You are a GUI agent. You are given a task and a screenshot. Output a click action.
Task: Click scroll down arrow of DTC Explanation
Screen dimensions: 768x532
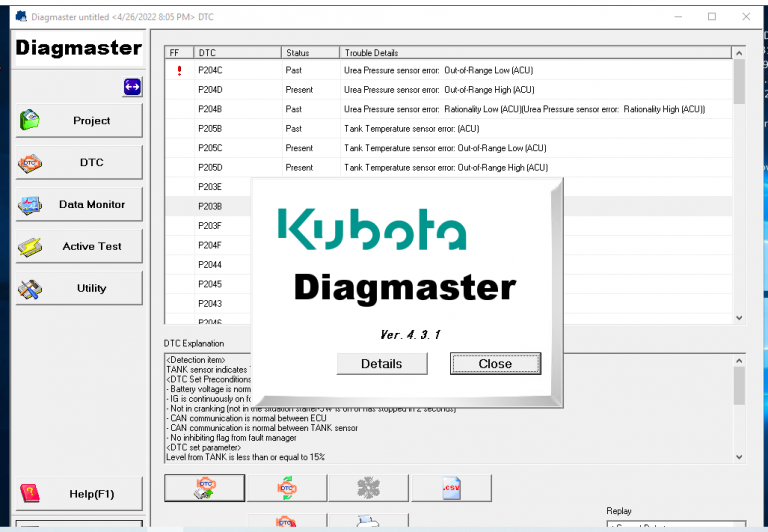tap(739, 457)
